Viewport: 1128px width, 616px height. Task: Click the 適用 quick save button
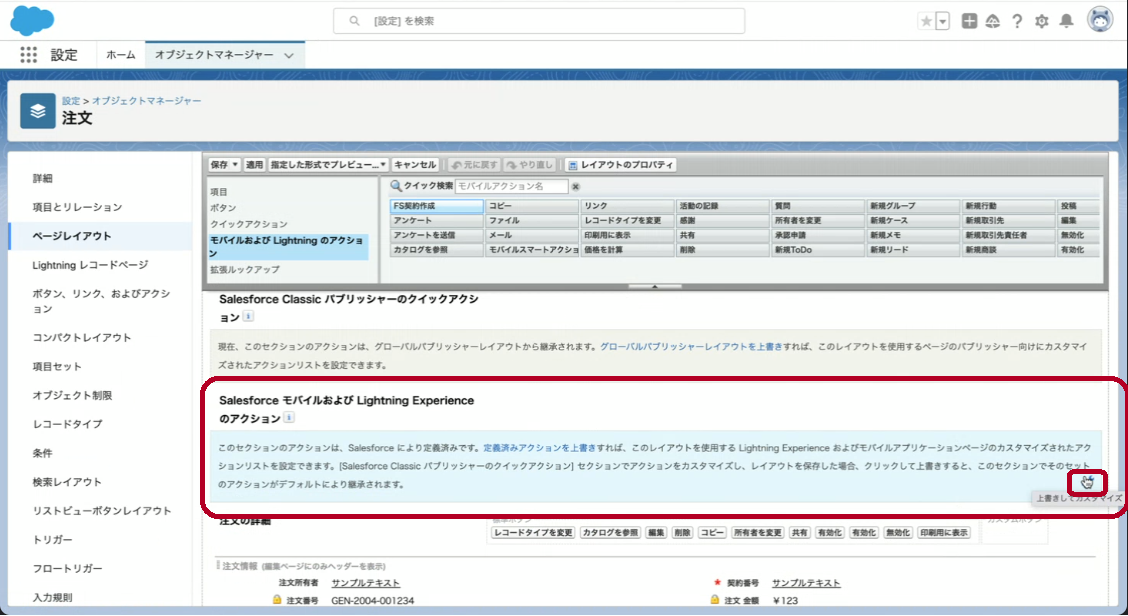point(254,165)
